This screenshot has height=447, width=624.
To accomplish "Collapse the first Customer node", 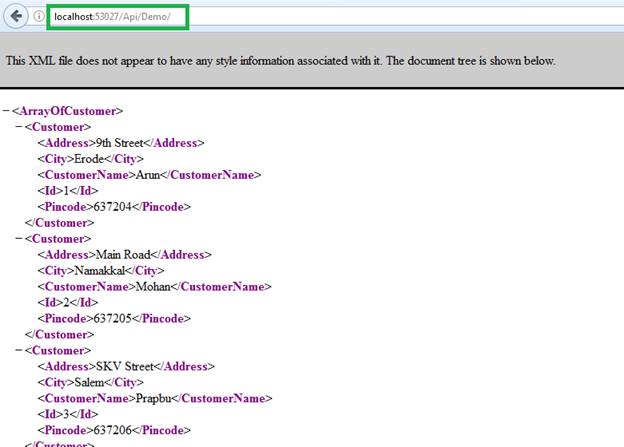I will 19,127.
